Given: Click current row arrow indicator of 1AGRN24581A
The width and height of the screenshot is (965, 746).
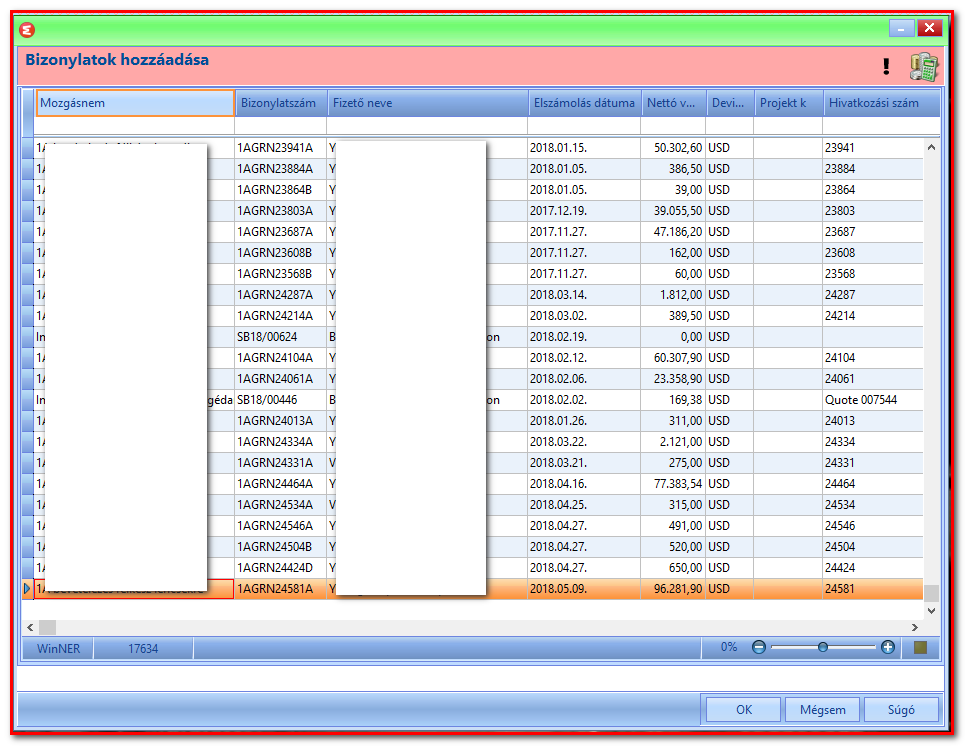Looking at the screenshot, I should pyautogui.click(x=27, y=588).
